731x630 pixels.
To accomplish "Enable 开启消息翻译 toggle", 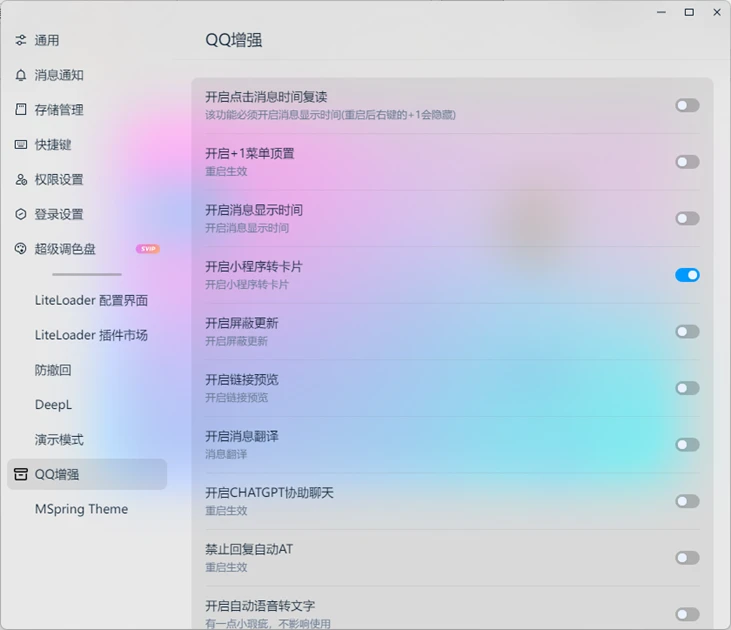I will click(687, 444).
